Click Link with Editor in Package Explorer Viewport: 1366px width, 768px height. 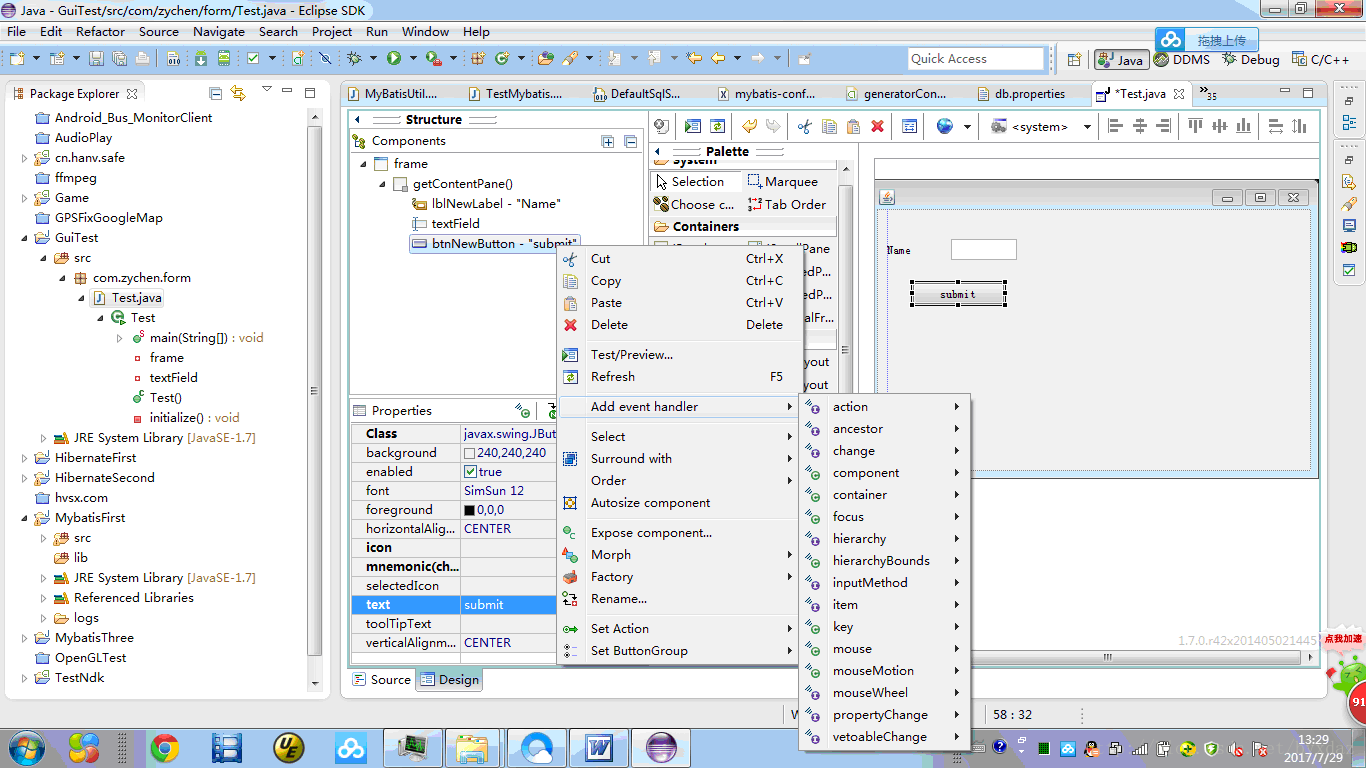coord(238,93)
